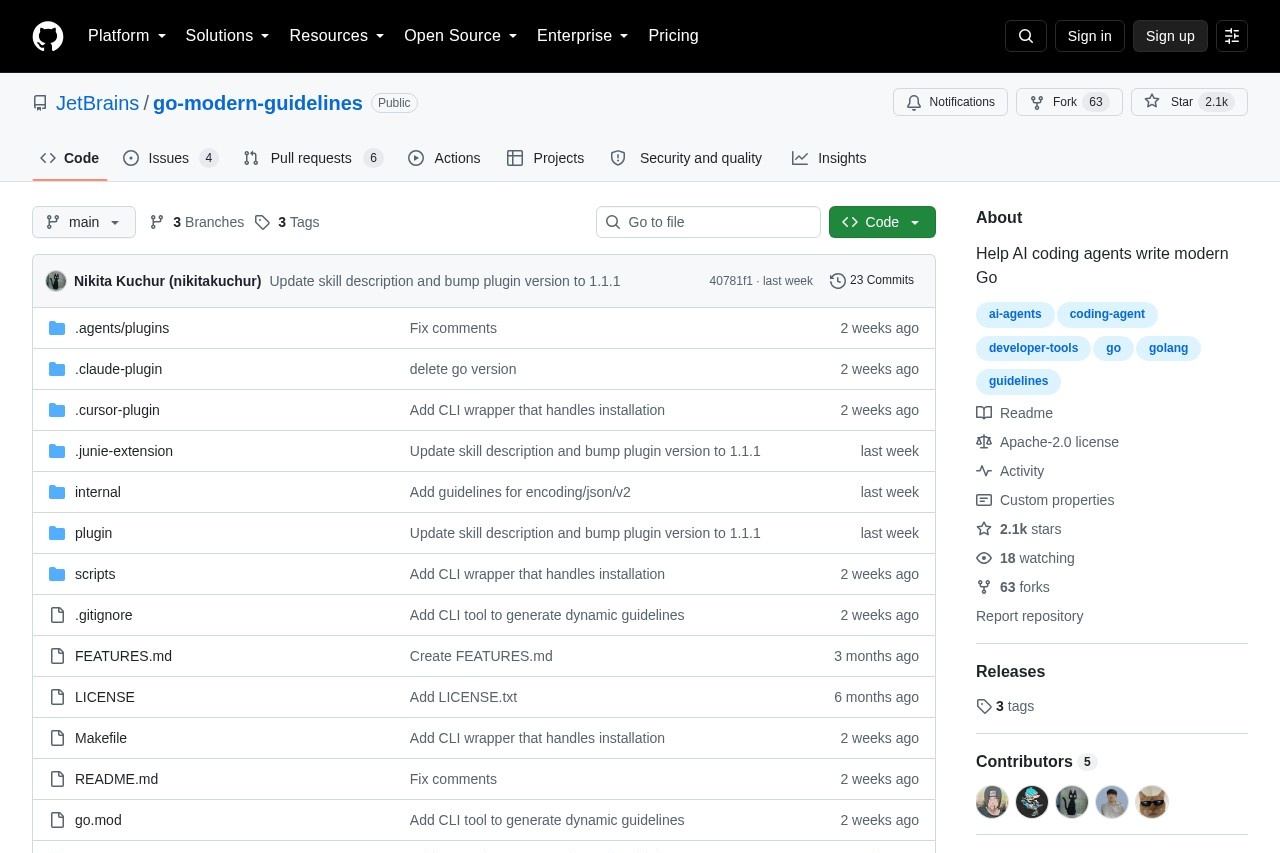Click the README.md file icon
Viewport: 1280px width, 853px height.
[57, 779]
